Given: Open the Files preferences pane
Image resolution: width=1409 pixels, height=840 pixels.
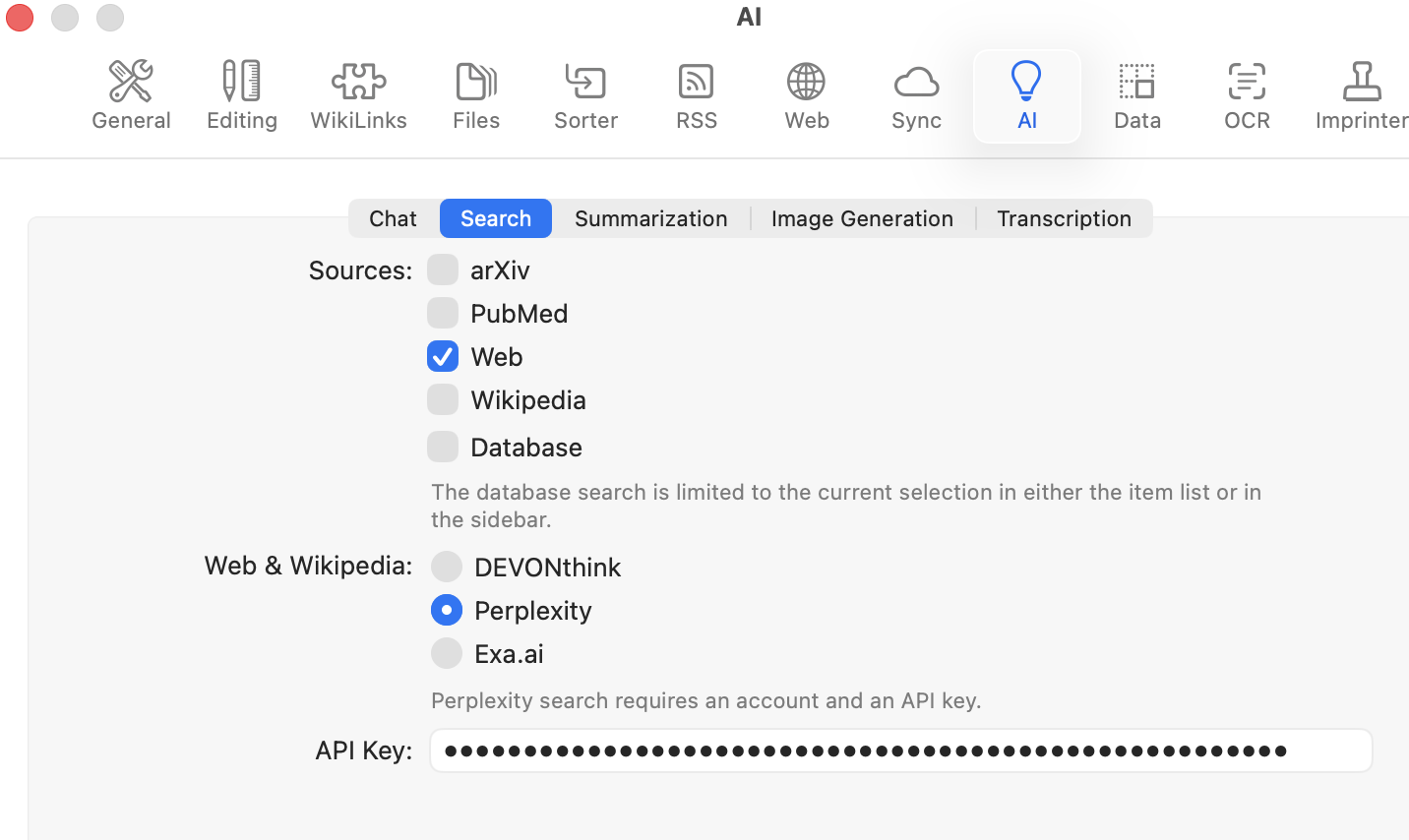Looking at the screenshot, I should [x=476, y=96].
